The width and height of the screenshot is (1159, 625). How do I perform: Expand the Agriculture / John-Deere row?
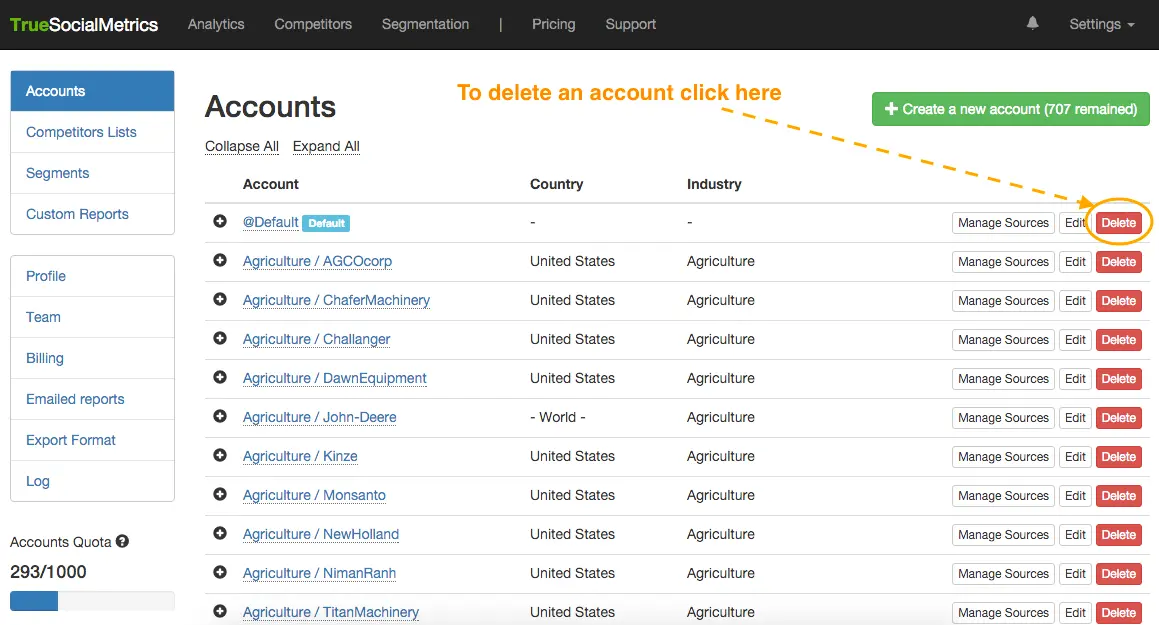coord(220,416)
